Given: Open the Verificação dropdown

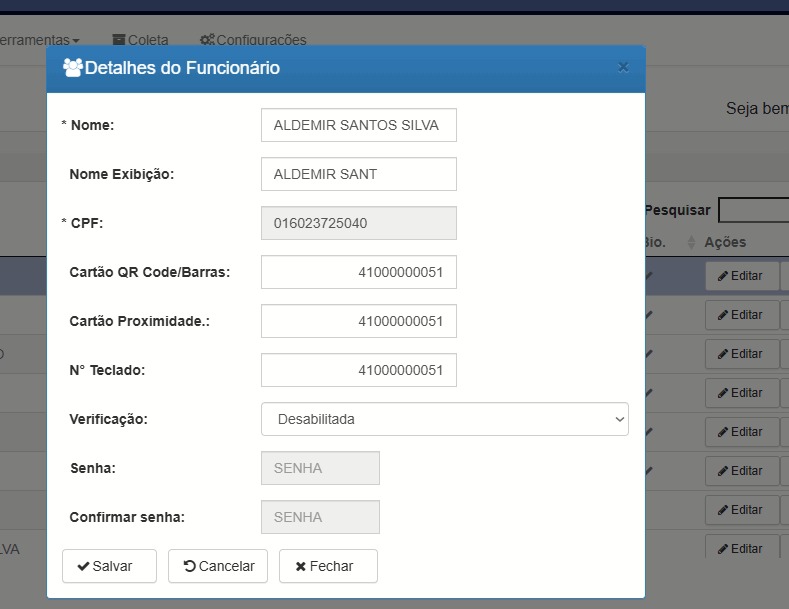Looking at the screenshot, I should 444,419.
